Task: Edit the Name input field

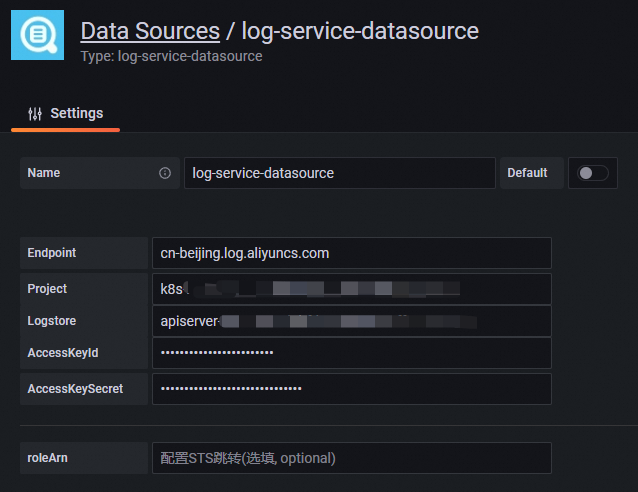Action: click(340, 173)
